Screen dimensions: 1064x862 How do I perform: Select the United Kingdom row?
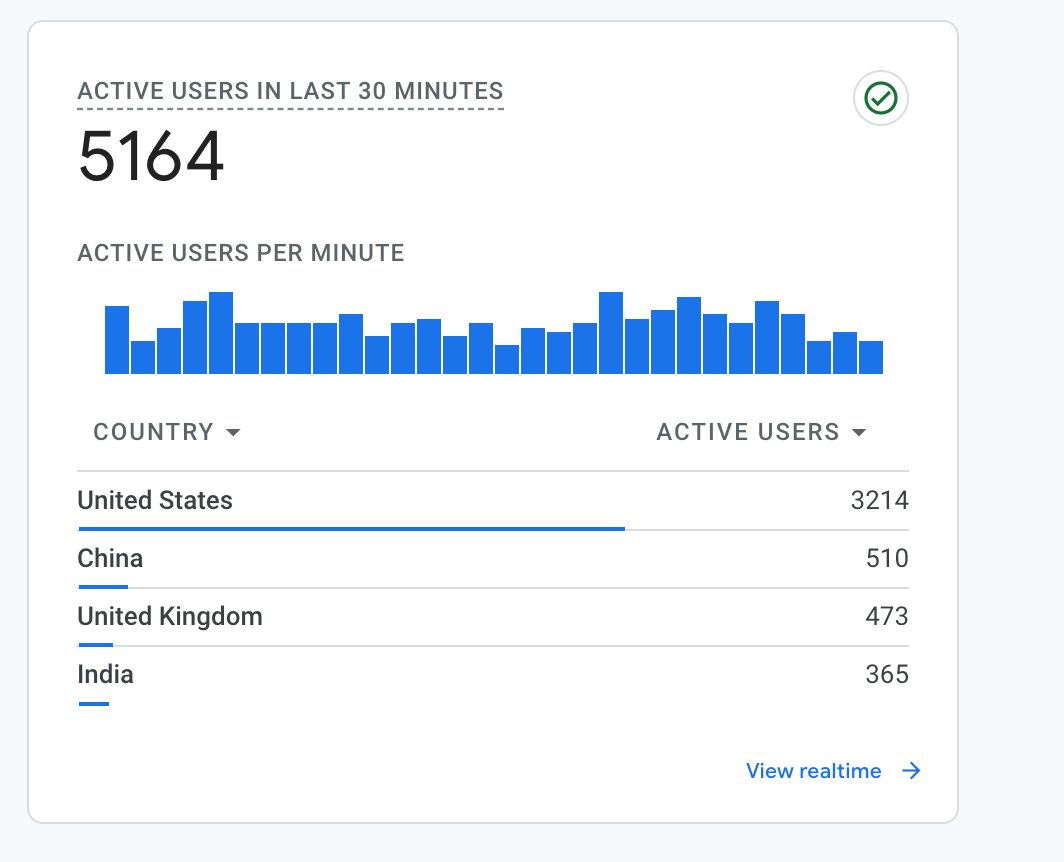tap(493, 617)
